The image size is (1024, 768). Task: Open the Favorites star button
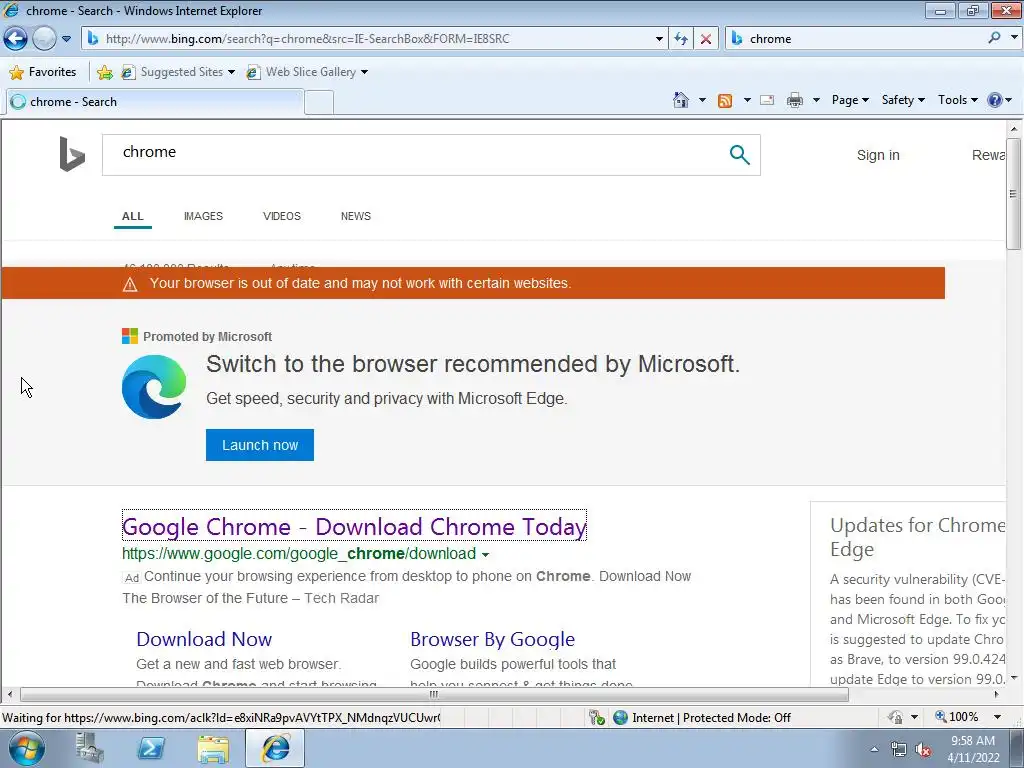[43, 72]
